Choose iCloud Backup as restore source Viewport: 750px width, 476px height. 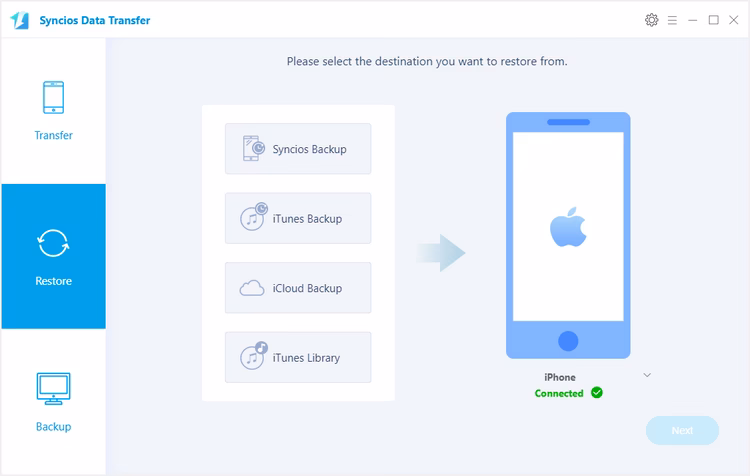click(298, 288)
